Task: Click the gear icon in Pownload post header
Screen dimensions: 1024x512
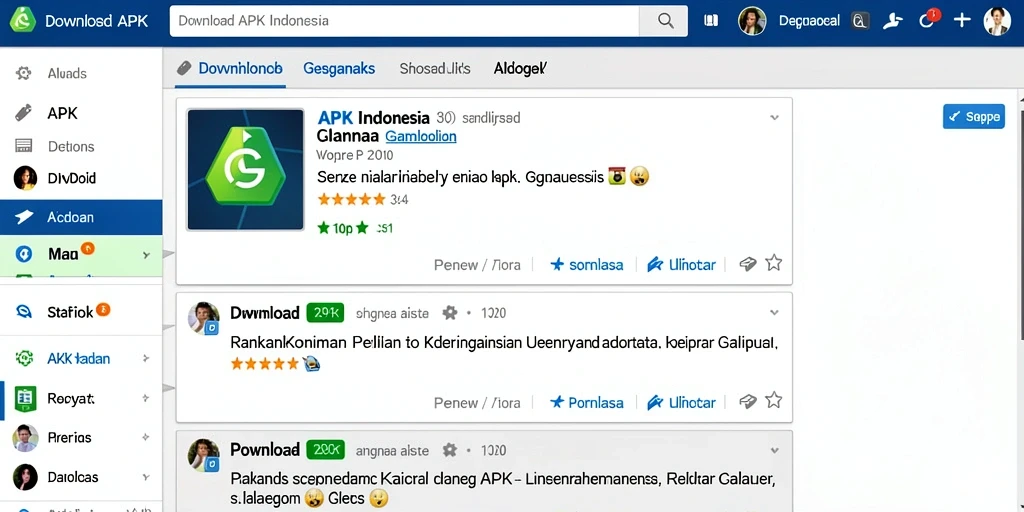Action: pos(450,450)
